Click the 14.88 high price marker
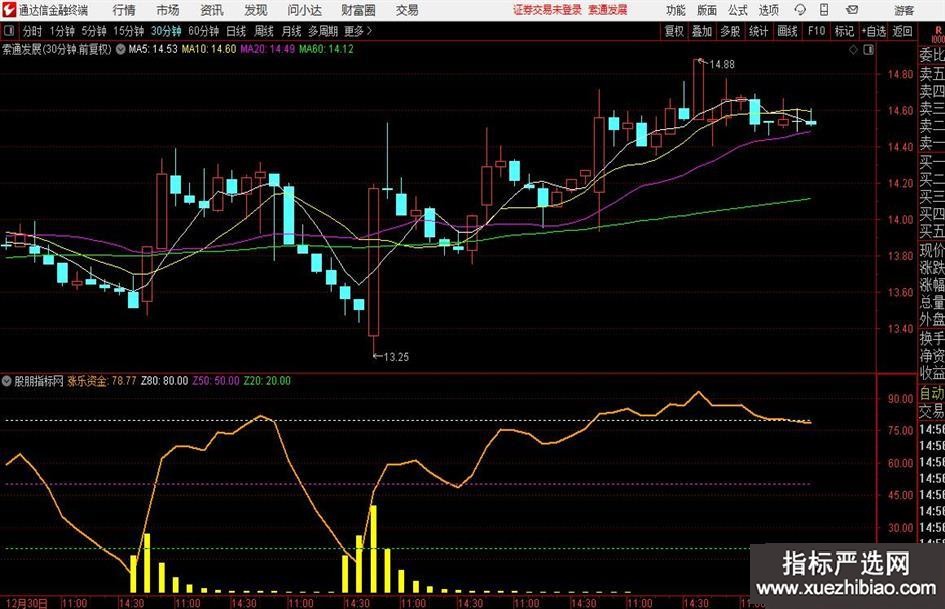Screen dimensions: 945x609 click(721, 65)
